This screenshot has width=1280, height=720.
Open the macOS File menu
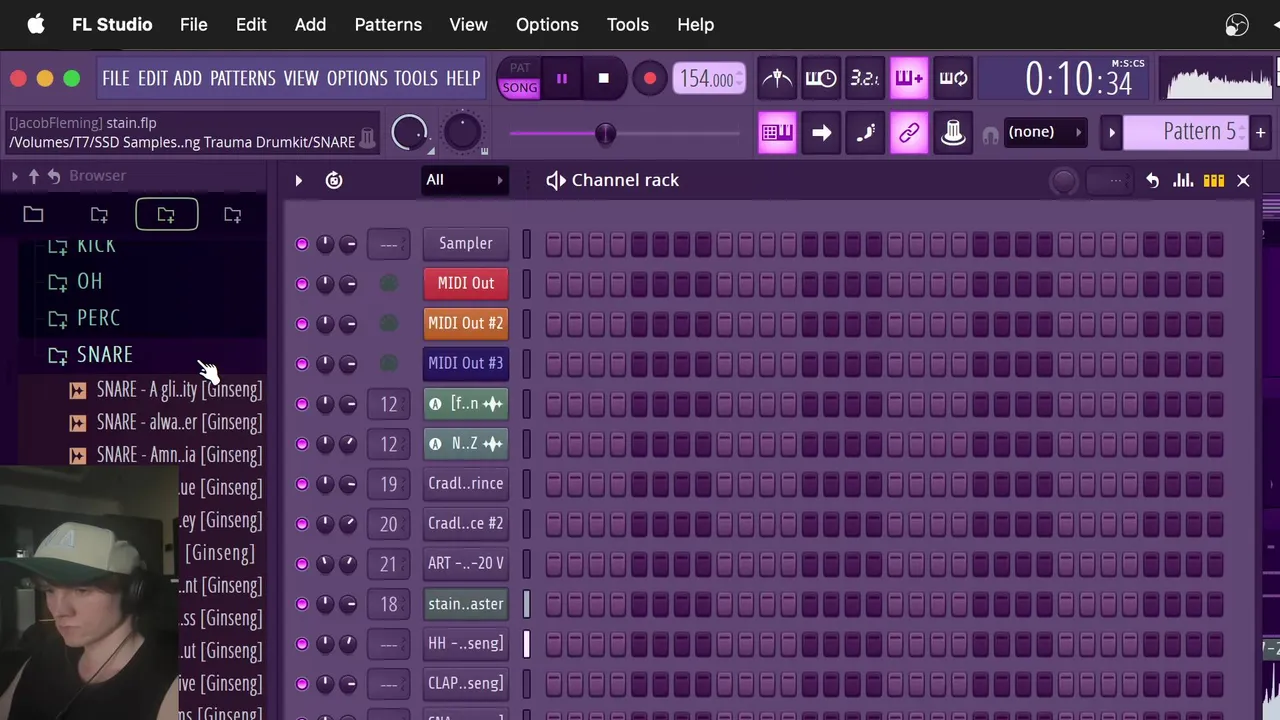194,25
